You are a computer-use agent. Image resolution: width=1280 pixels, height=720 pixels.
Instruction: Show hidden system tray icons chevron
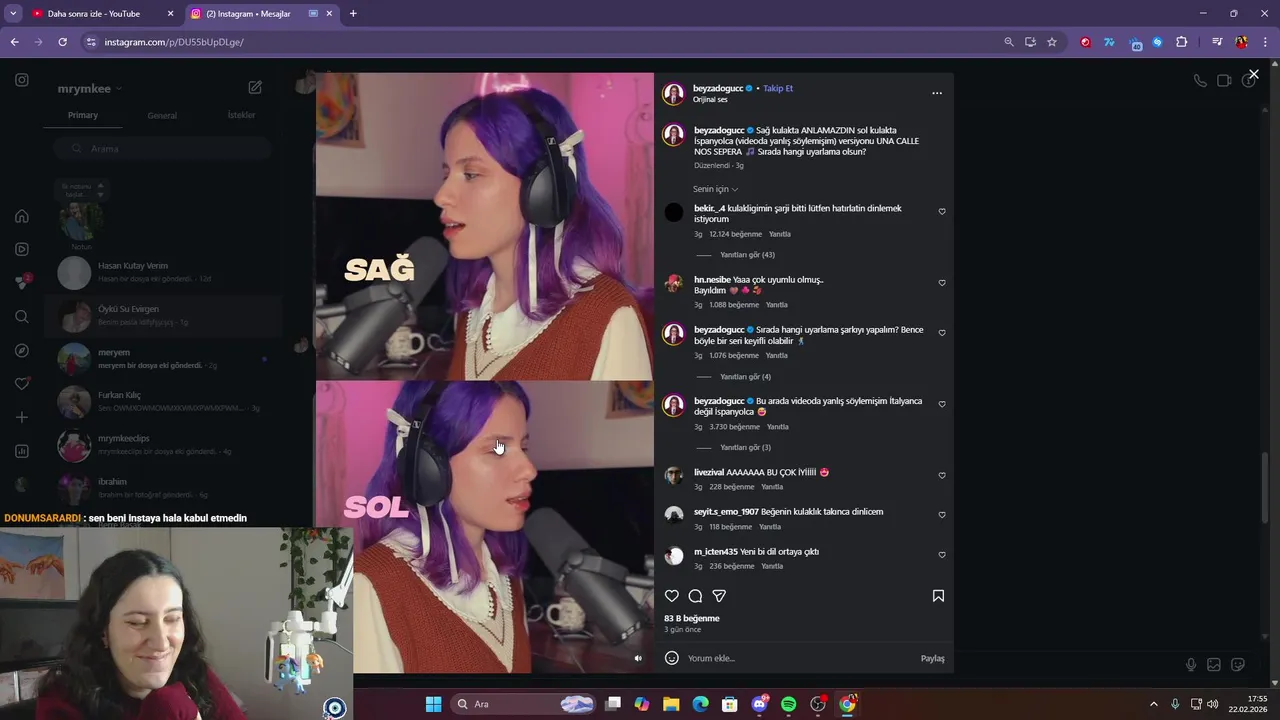click(1153, 704)
